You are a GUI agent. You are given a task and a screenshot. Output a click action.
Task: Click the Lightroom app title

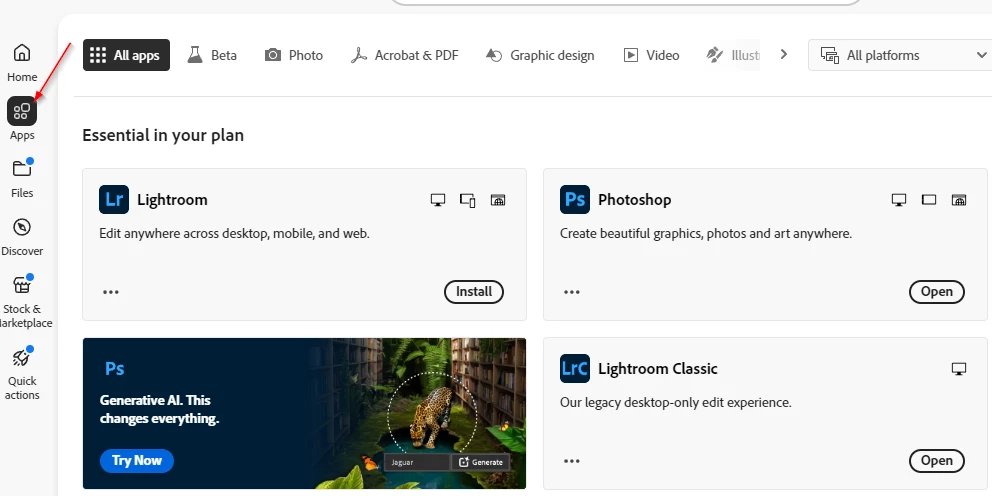tap(172, 200)
